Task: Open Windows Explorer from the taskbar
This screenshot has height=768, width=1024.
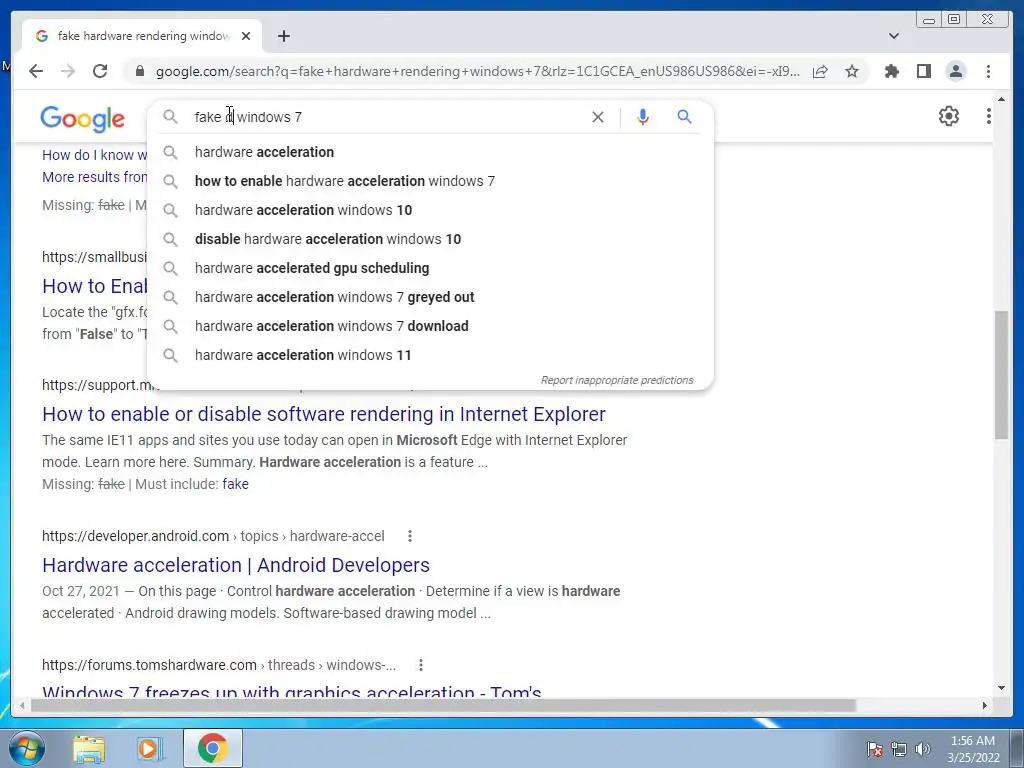Action: coord(89,748)
